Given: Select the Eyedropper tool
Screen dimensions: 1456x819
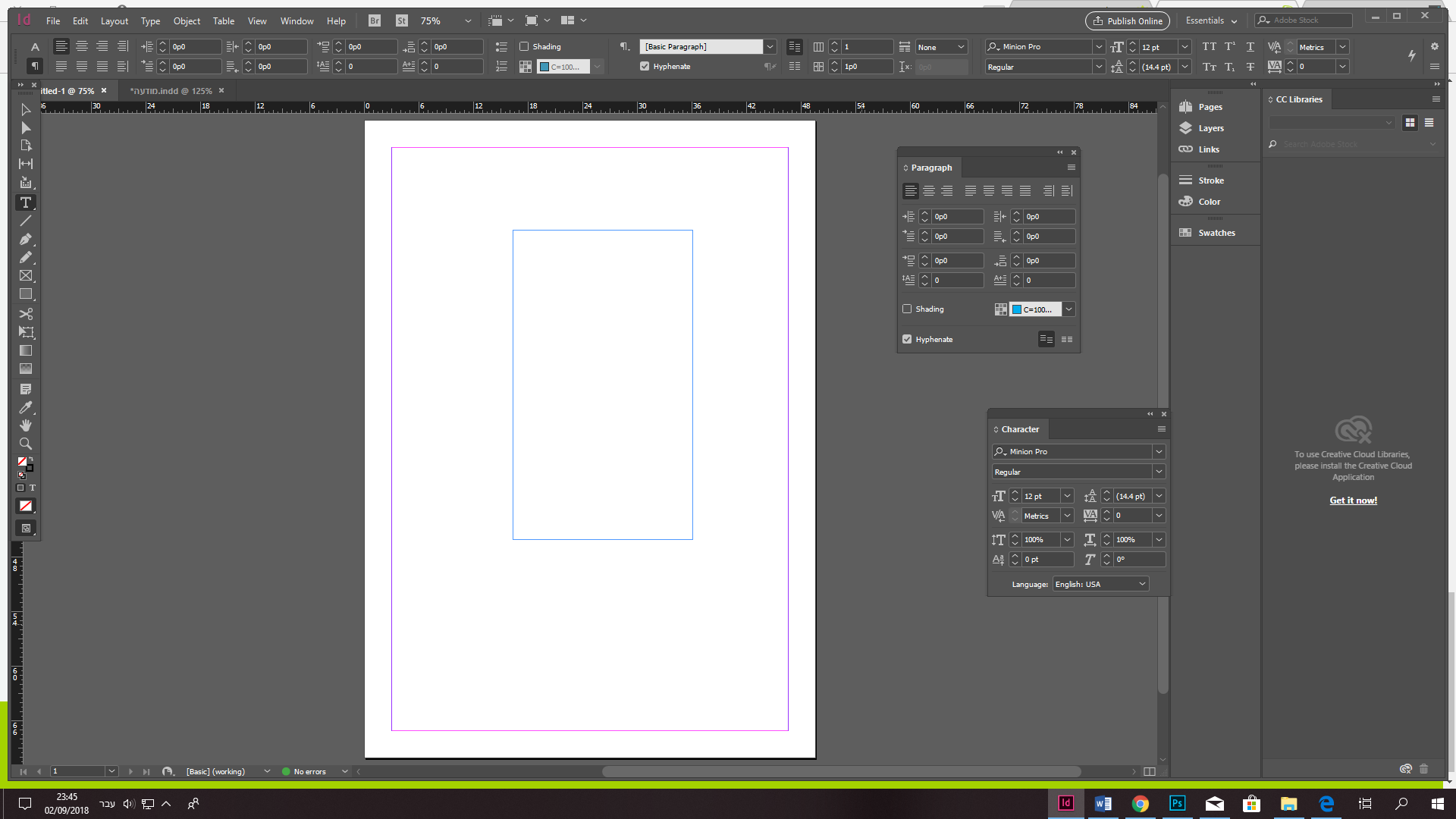Looking at the screenshot, I should click(x=26, y=407).
